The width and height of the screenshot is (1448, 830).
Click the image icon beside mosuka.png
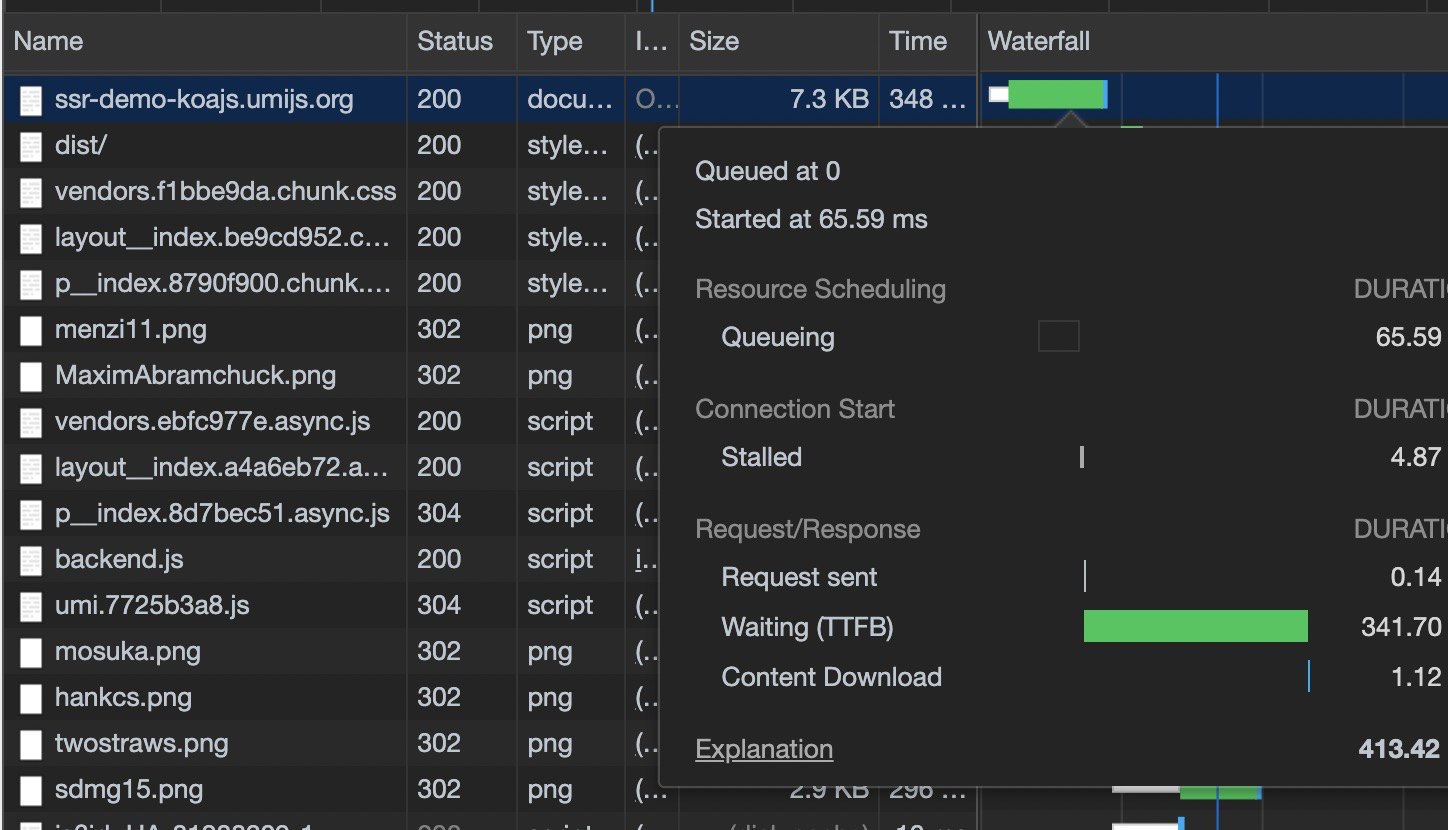(x=29, y=651)
